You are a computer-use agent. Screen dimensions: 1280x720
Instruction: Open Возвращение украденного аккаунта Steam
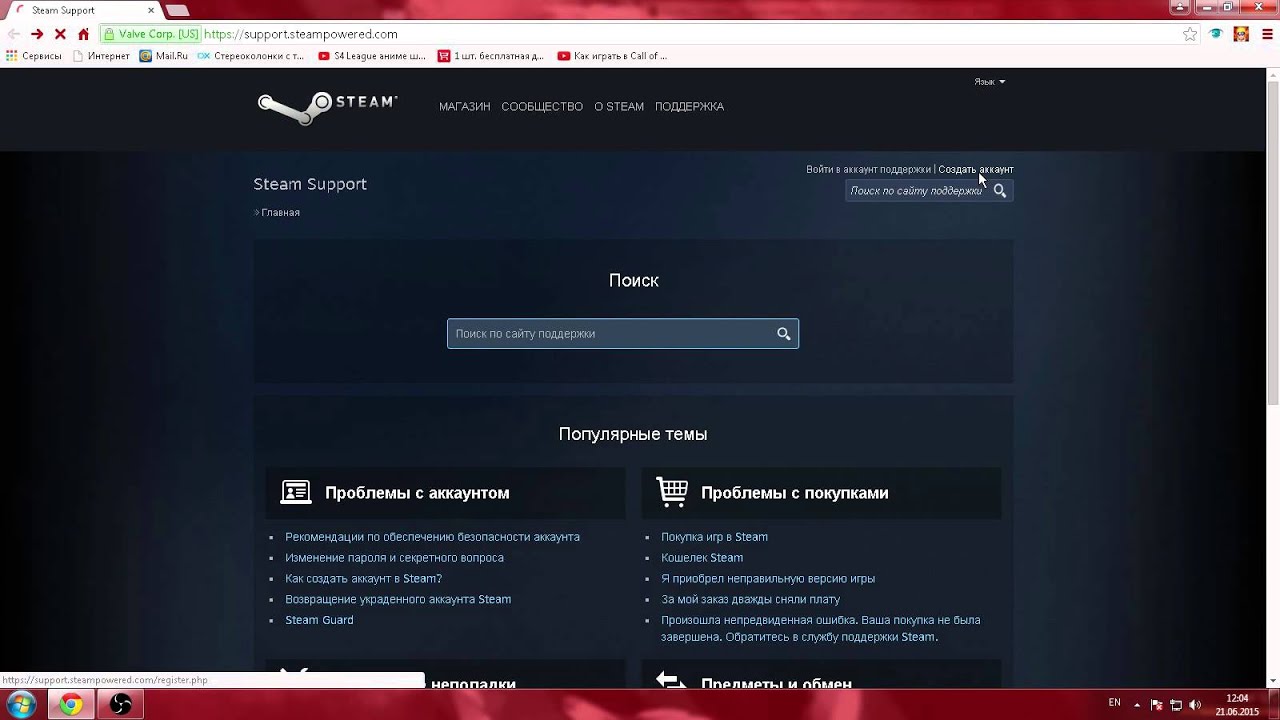[x=398, y=600]
